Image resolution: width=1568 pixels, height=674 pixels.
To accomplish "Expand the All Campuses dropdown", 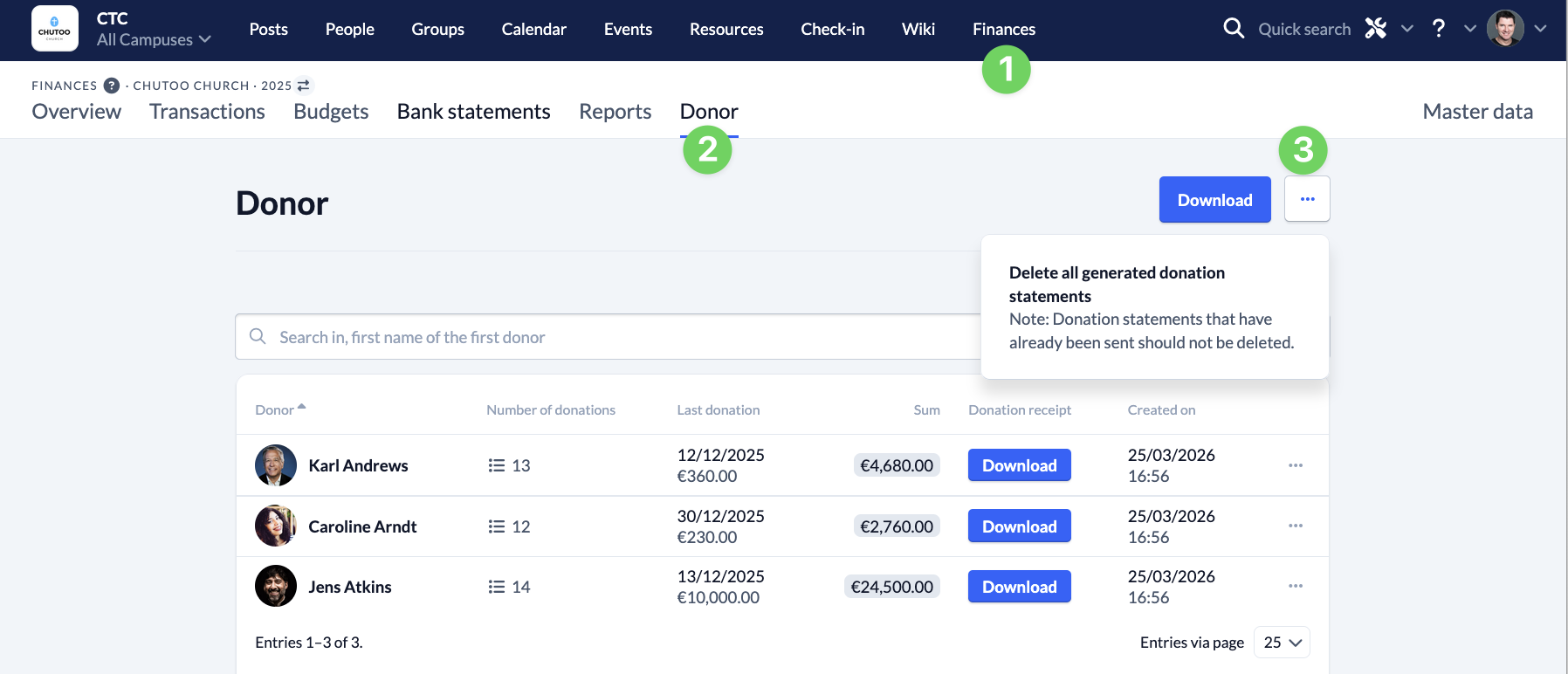I will 154,39.
